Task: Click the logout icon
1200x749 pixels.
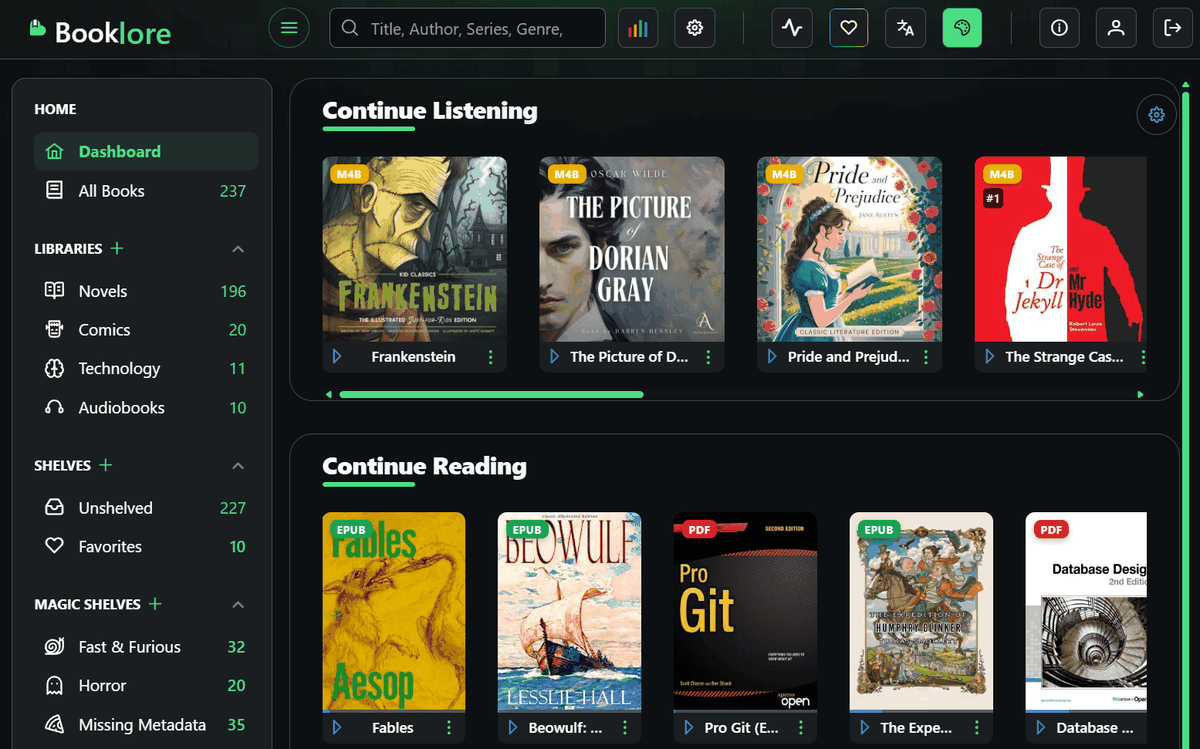Action: [1173, 28]
